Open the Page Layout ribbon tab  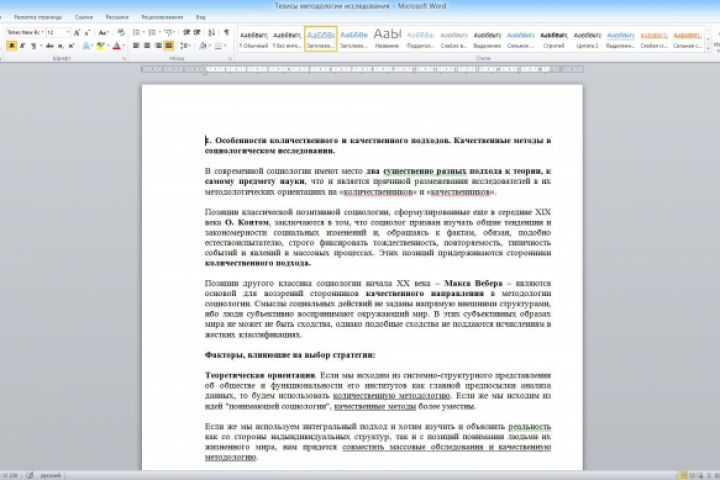point(38,17)
